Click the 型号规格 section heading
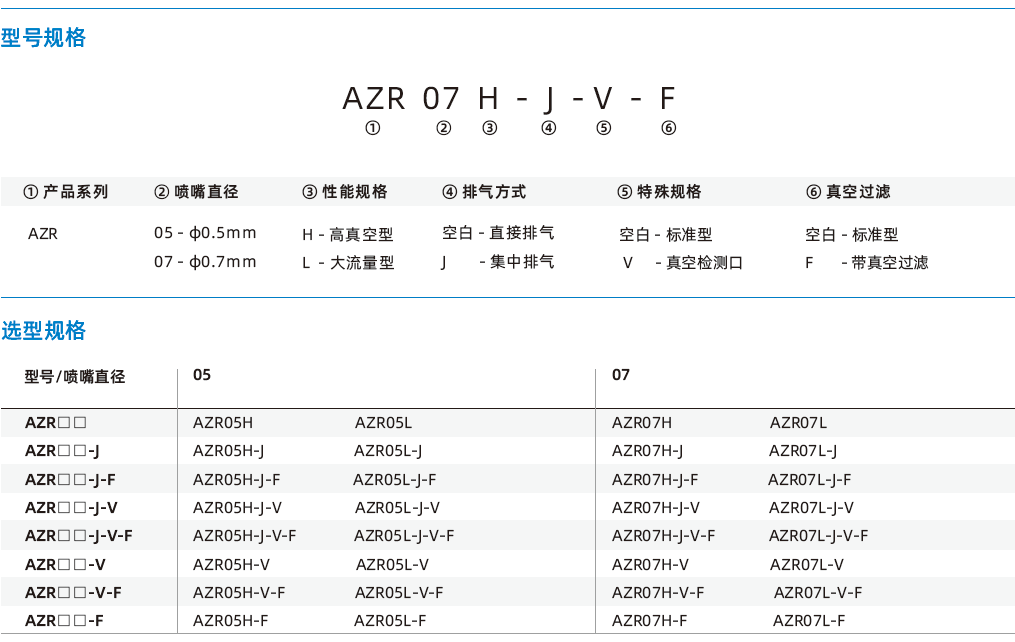 coord(43,38)
